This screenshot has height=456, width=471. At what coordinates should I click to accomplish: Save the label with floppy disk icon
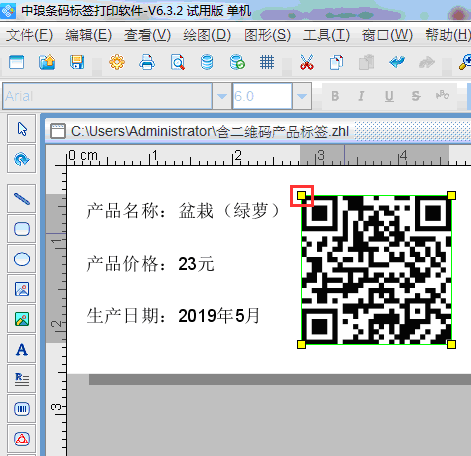[77, 62]
